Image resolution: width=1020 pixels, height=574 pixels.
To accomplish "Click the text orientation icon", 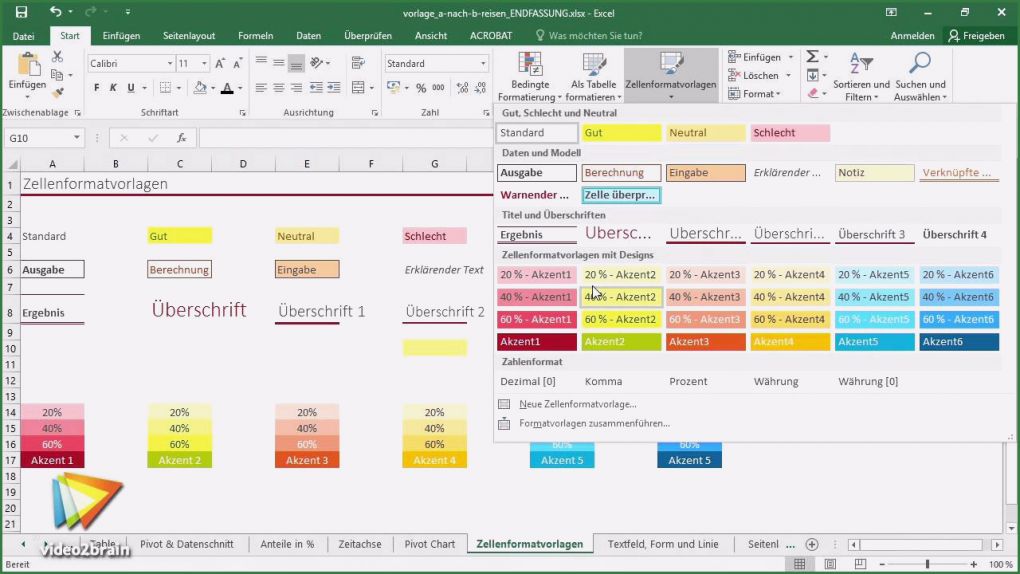I will 317,63.
